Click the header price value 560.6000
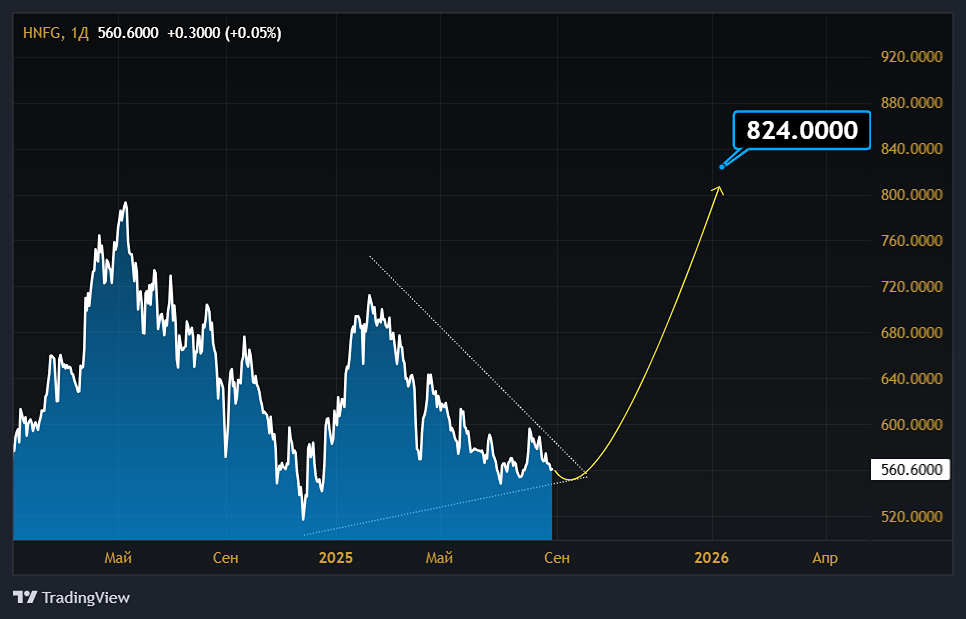Image resolution: width=966 pixels, height=619 pixels. coord(128,33)
